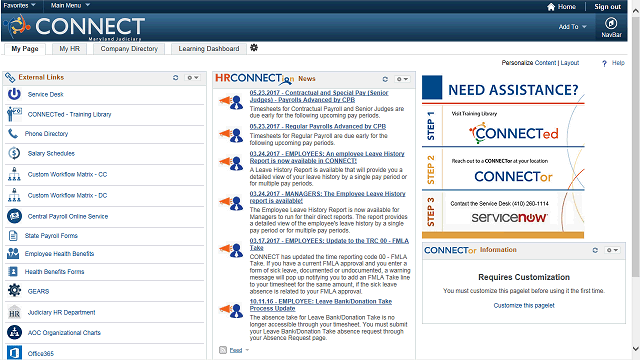Click the Help question mark icon

point(604,63)
